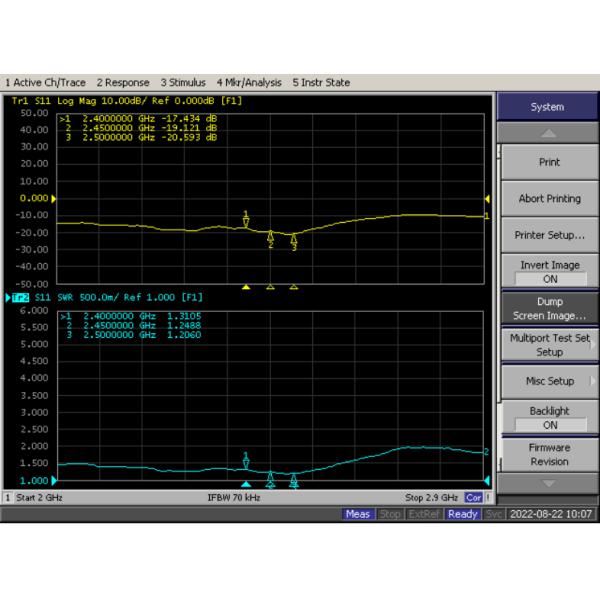This screenshot has height=600, width=600.
Task: Open the Printer Setup dialog
Action: coord(549,235)
